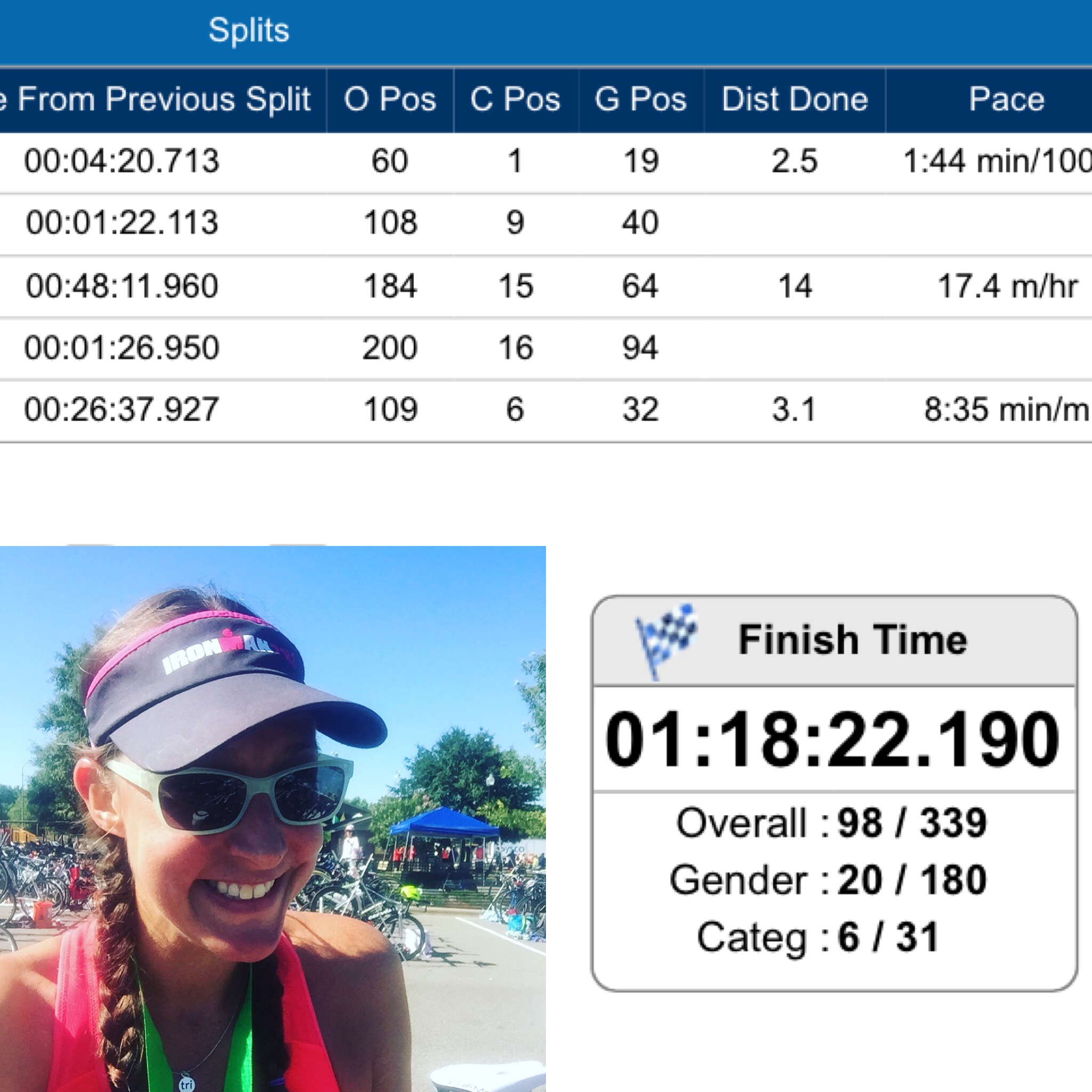
Task: Select the 00:01:26.950 transition row
Action: 122,348
